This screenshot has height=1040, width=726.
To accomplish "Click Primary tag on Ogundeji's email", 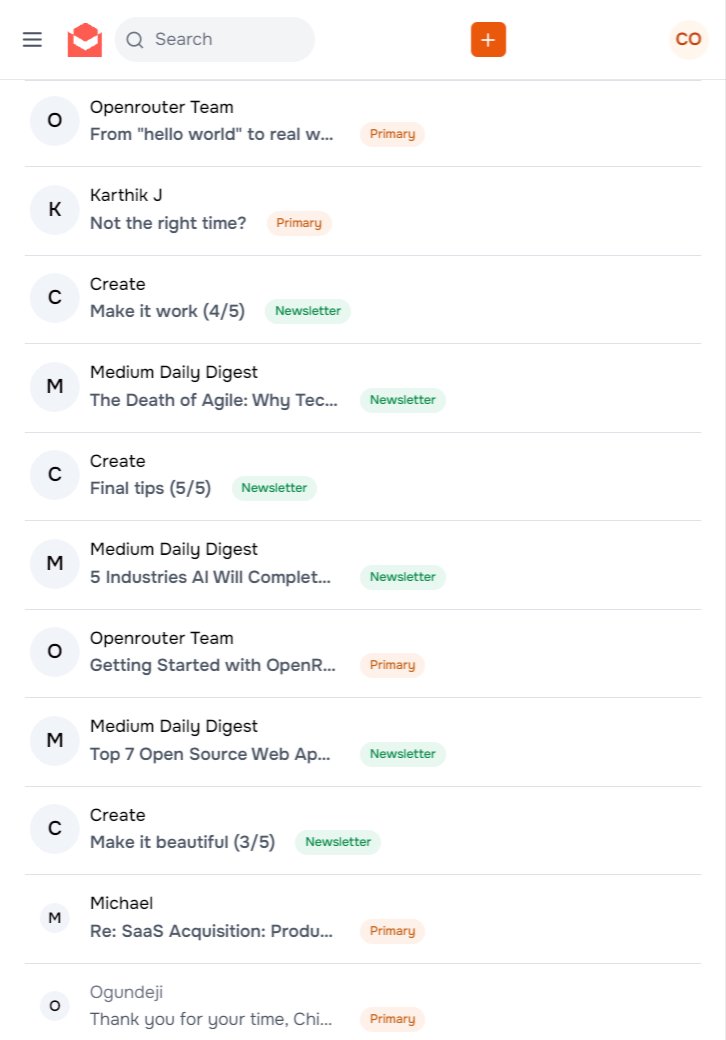I will coord(392,1019).
